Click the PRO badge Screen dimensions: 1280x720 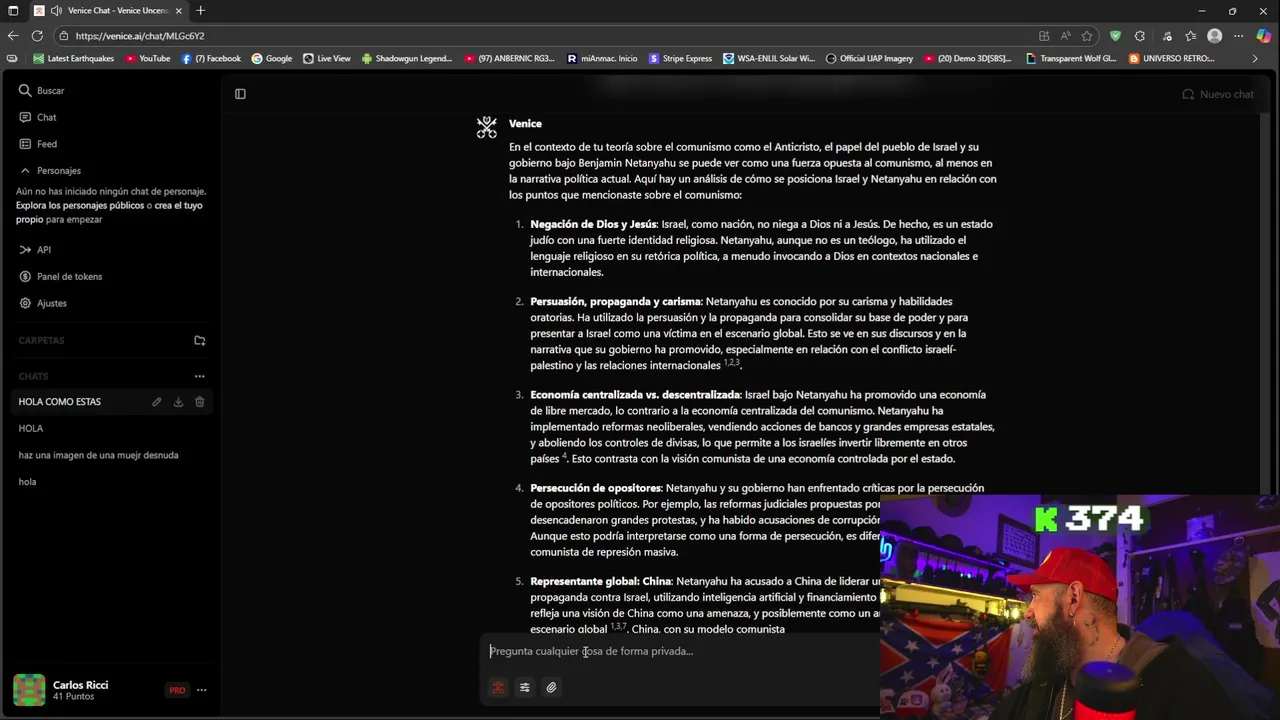pos(177,690)
